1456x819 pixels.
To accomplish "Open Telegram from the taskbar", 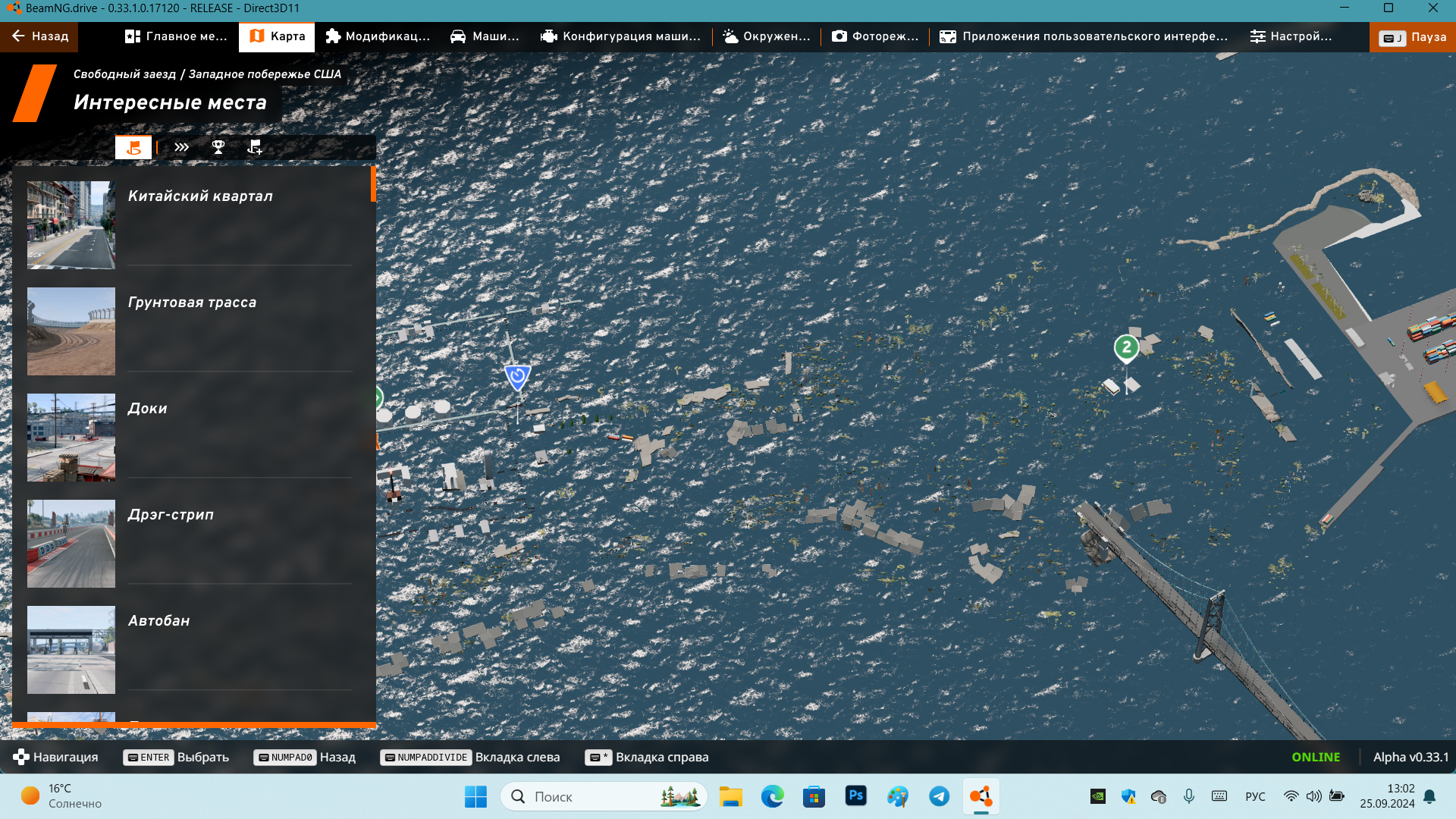I will click(x=939, y=796).
